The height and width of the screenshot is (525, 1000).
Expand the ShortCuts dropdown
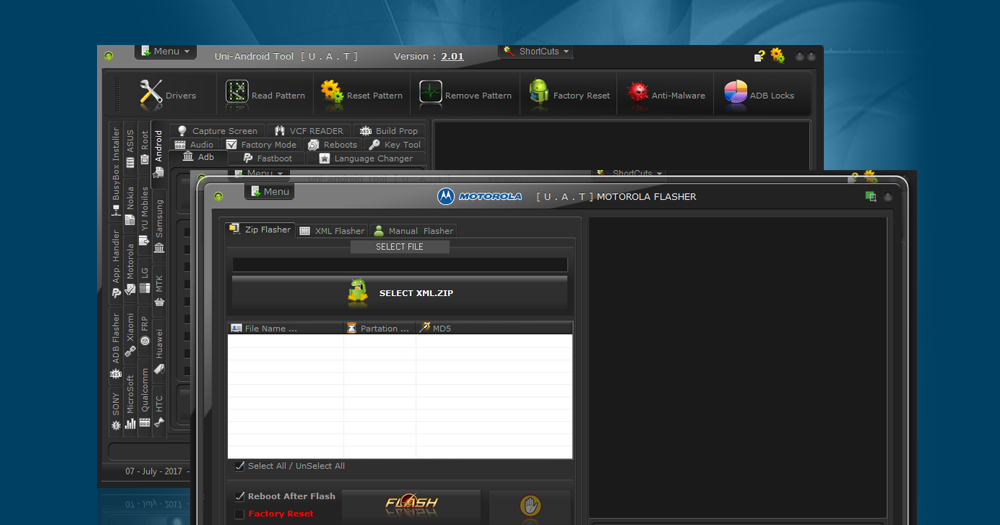tap(537, 52)
